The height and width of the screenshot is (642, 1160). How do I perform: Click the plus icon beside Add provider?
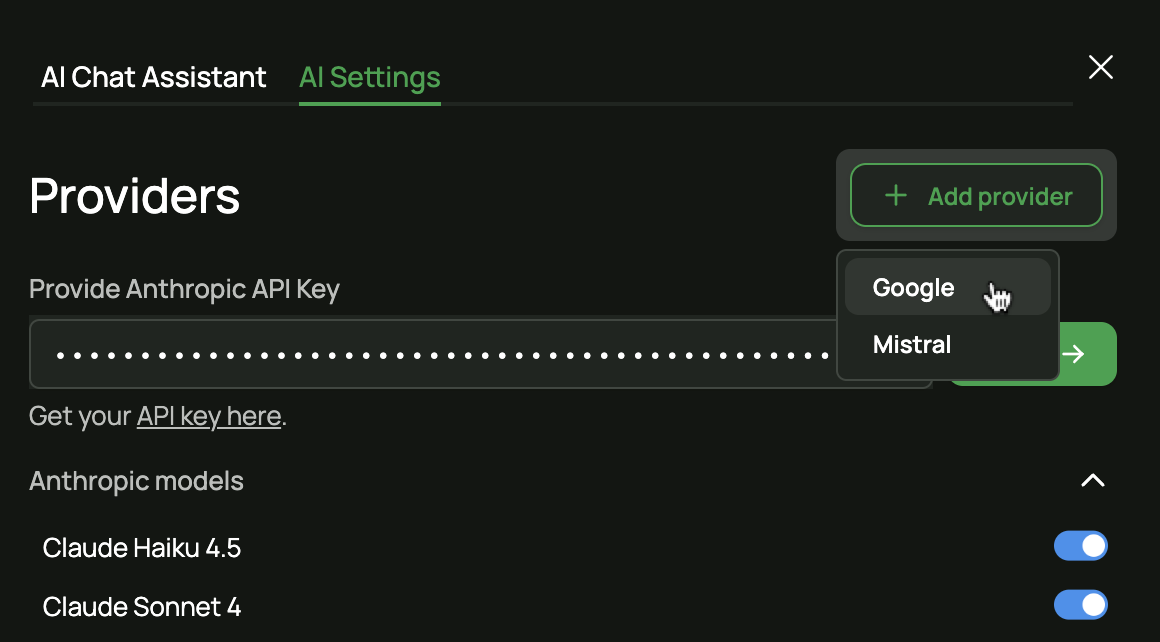896,196
